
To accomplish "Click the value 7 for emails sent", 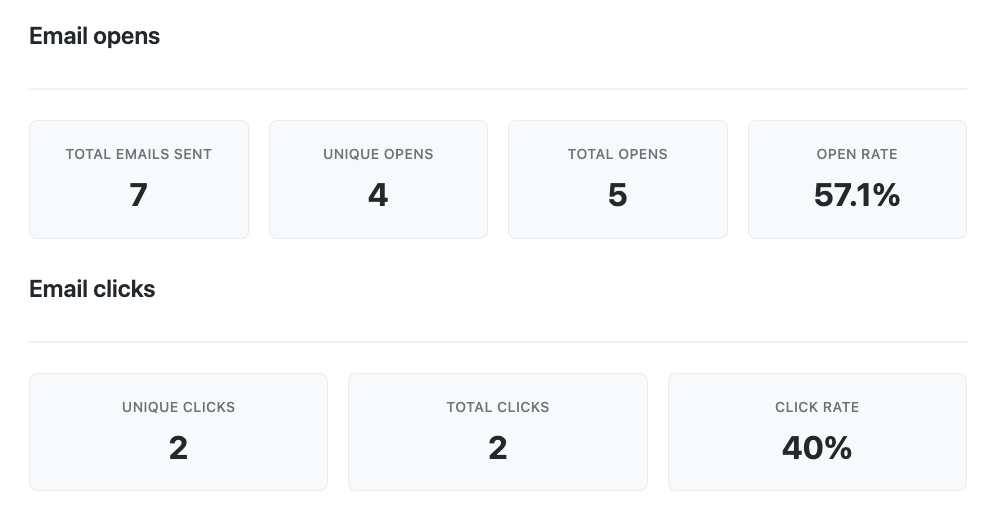I will coord(138,195).
